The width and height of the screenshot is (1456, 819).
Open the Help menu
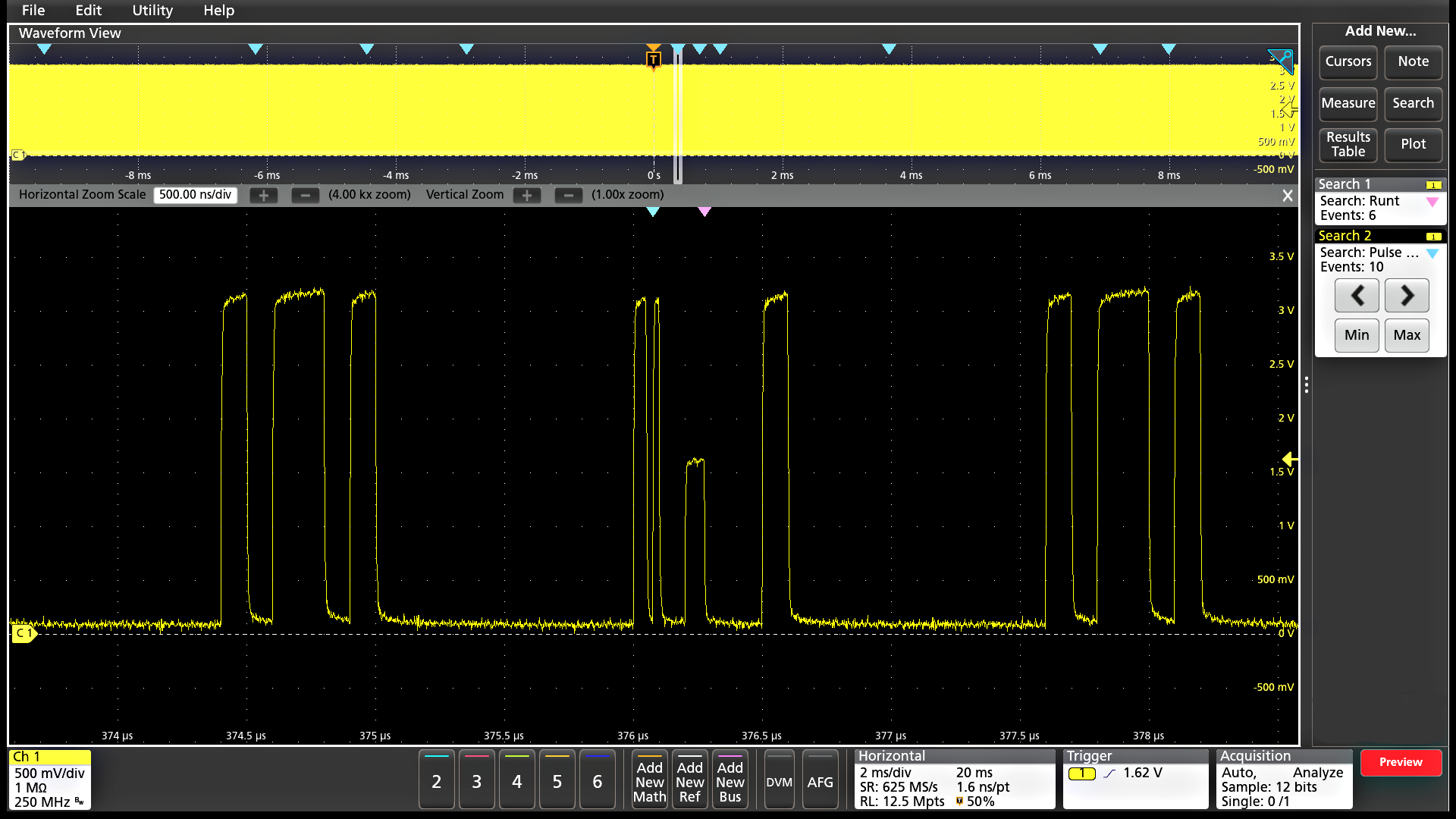[x=218, y=11]
